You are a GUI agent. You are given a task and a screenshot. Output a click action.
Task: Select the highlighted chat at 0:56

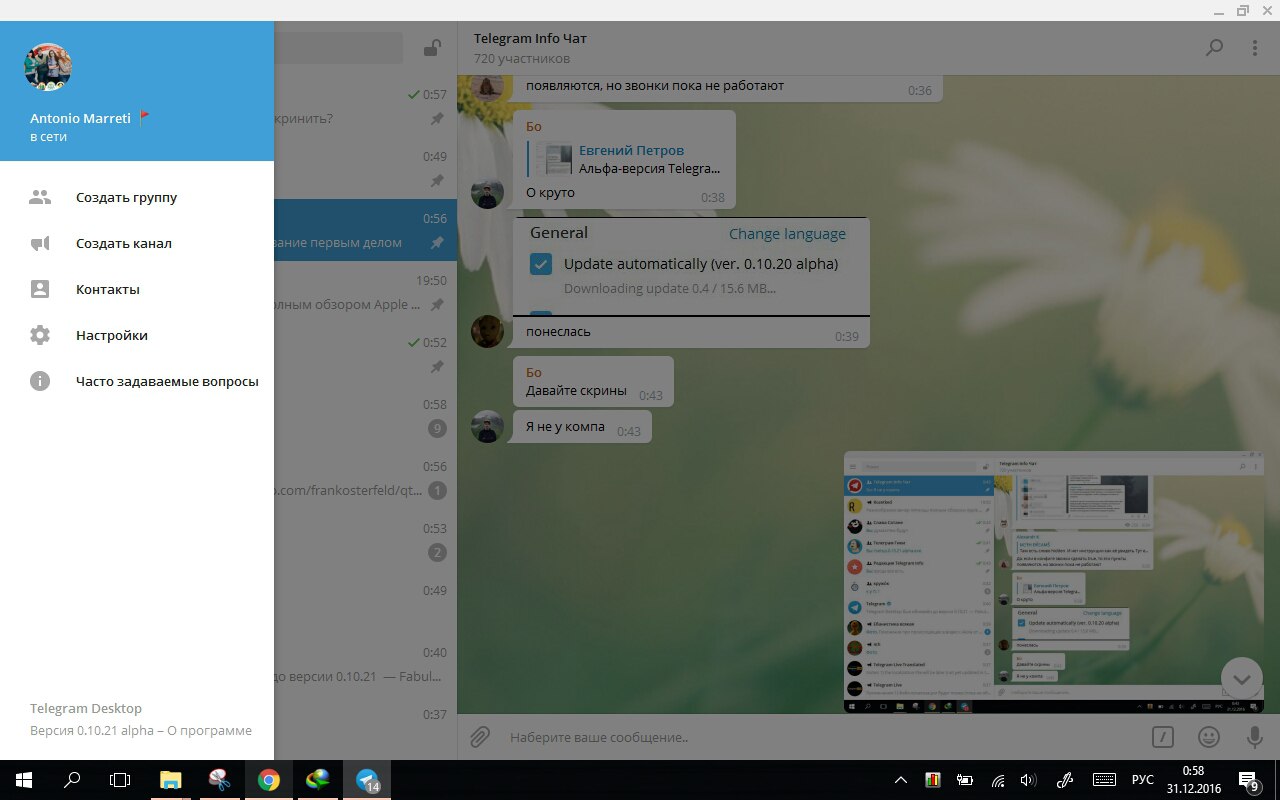365,230
